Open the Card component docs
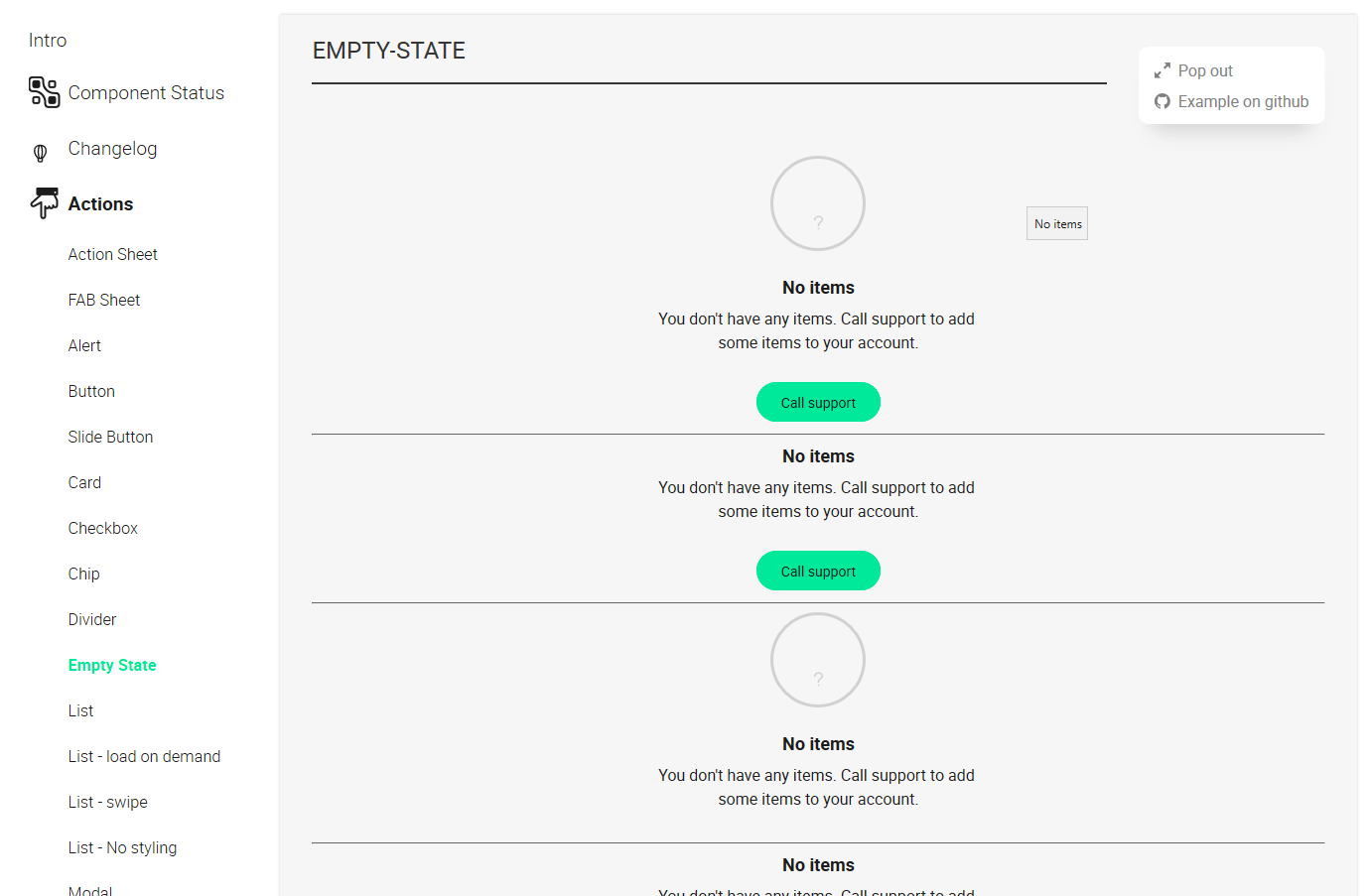This screenshot has height=896, width=1368. (84, 482)
